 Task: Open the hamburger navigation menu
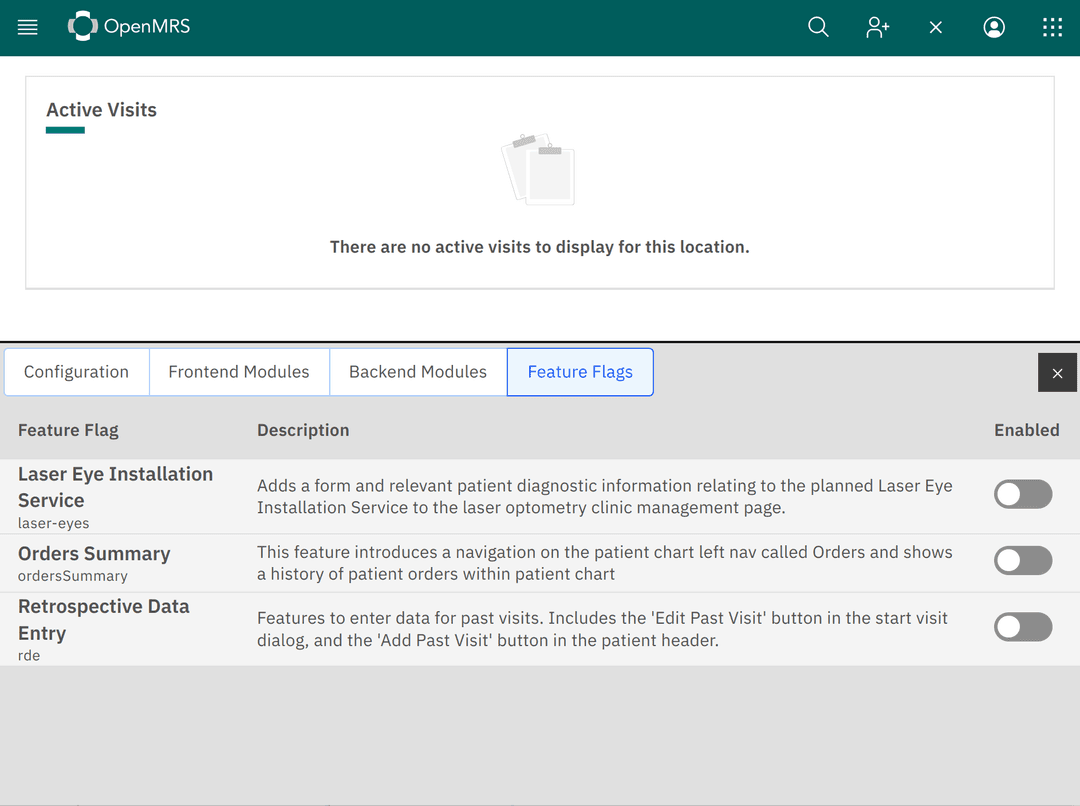(x=27, y=27)
